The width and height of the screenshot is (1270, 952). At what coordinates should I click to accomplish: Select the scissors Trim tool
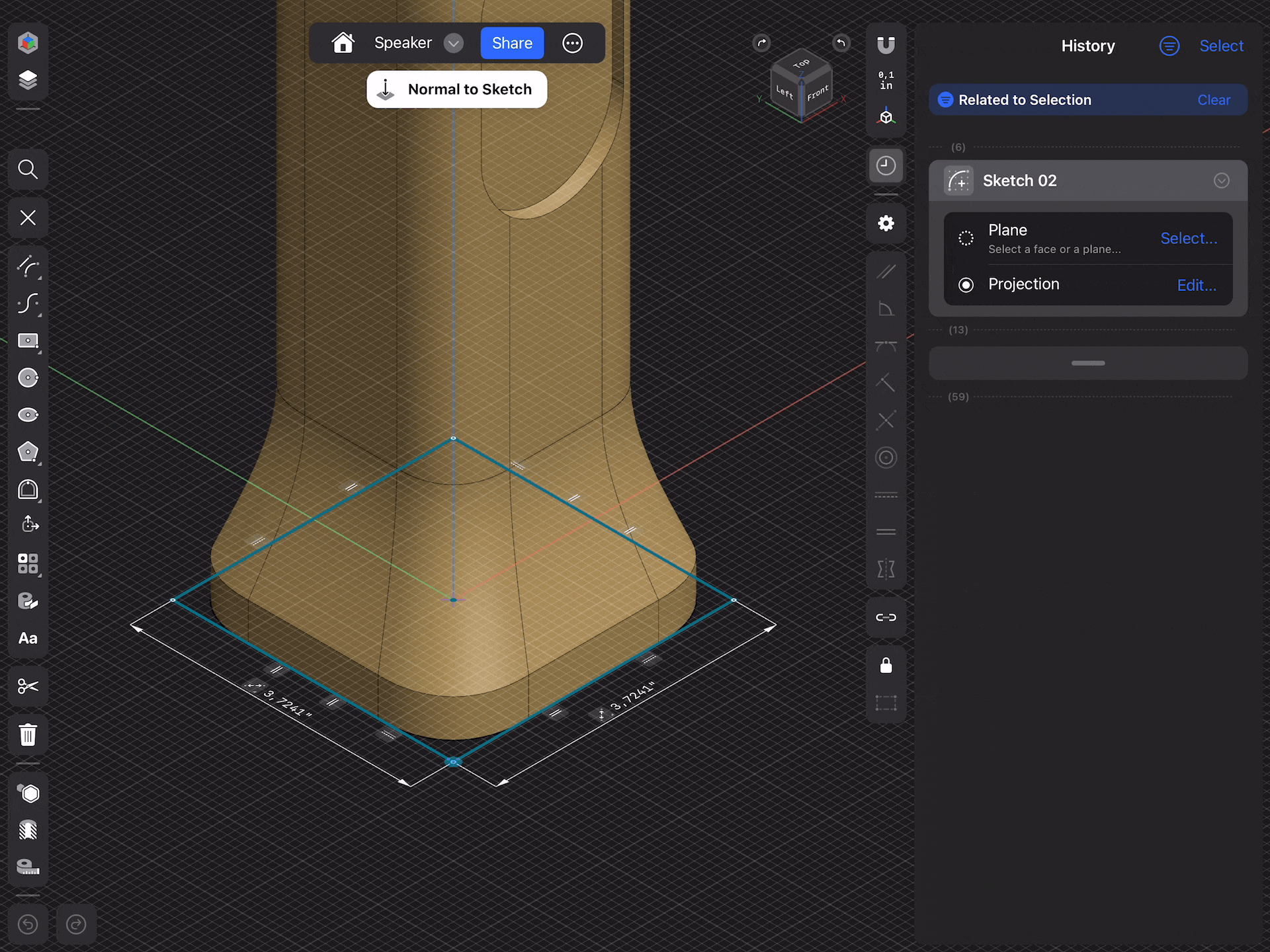pos(28,686)
